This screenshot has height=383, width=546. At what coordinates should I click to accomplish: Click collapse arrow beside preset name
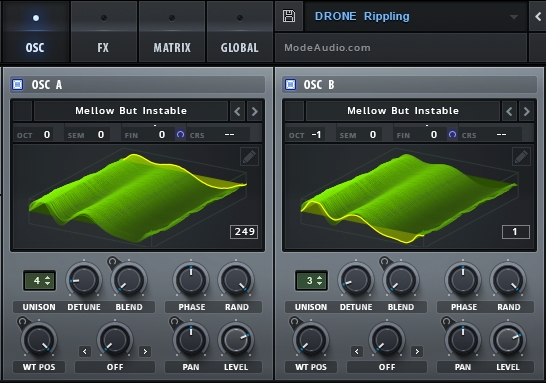538,16
